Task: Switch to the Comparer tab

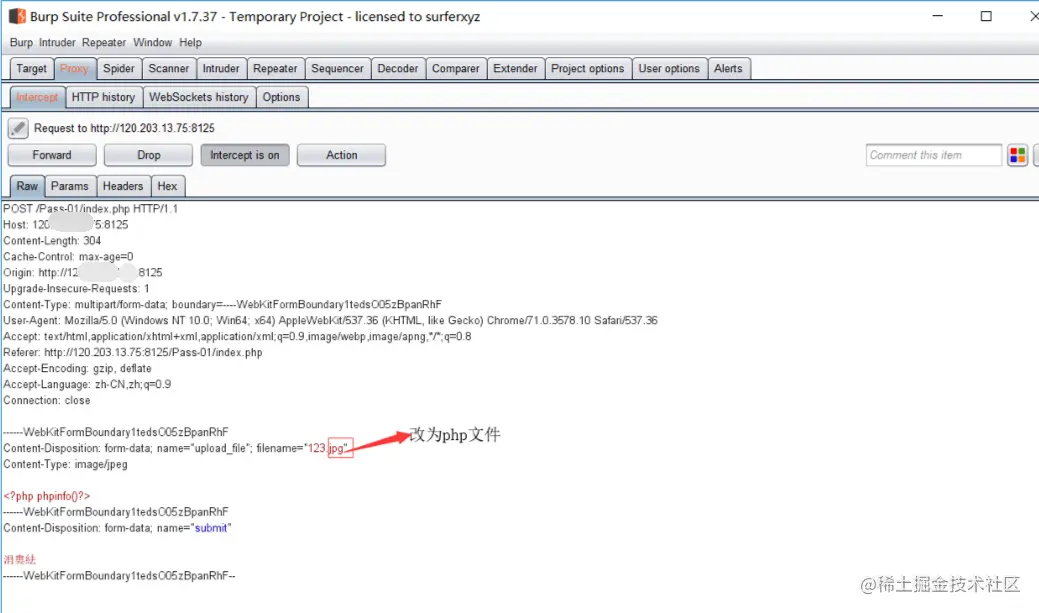Action: (455, 68)
